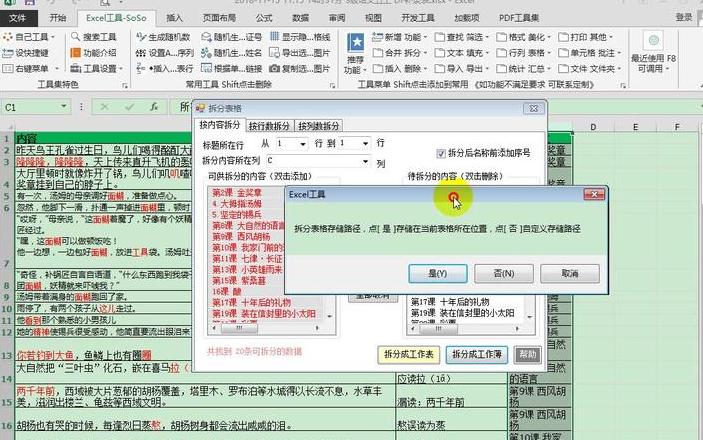Click 导出选...图片 export tool
Image resolution: width=703 pixels, height=440 pixels.
click(299, 53)
